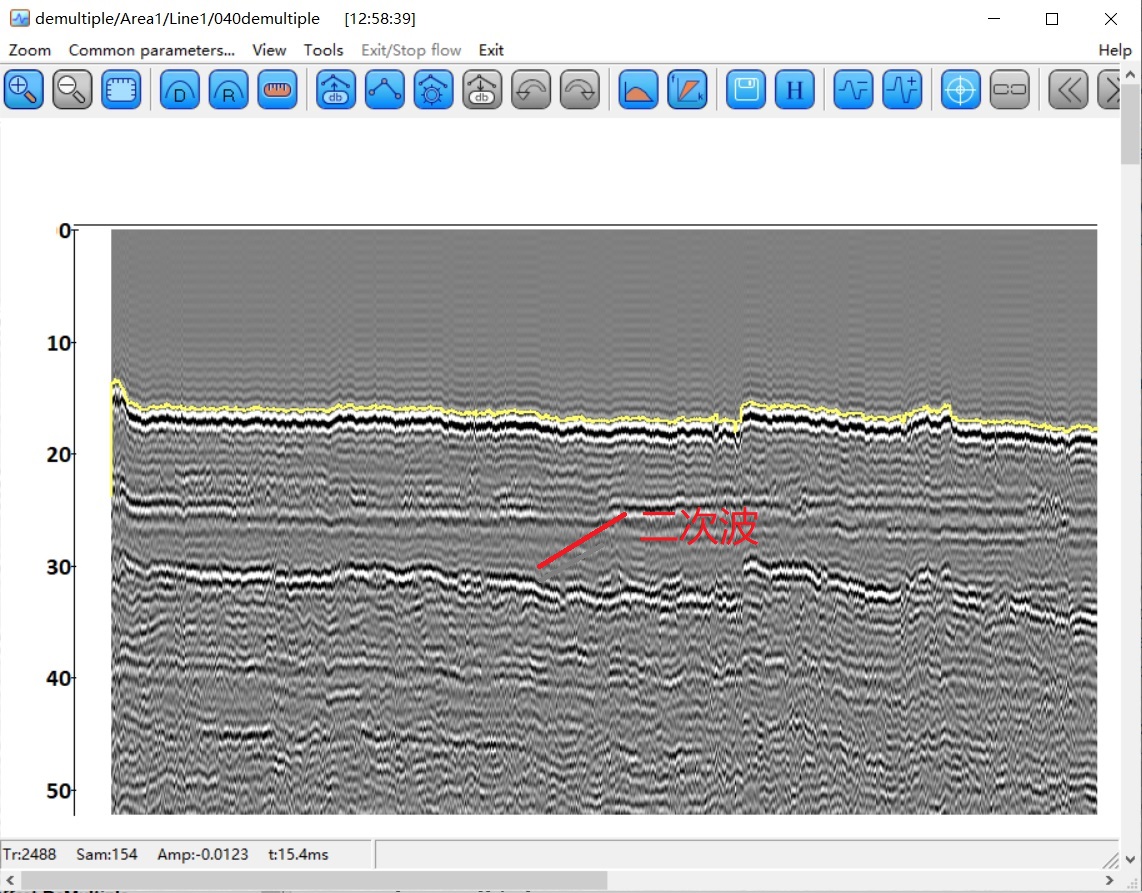Click the vertical scrollbar thumb
This screenshot has height=893, width=1142.
coord(1130,124)
